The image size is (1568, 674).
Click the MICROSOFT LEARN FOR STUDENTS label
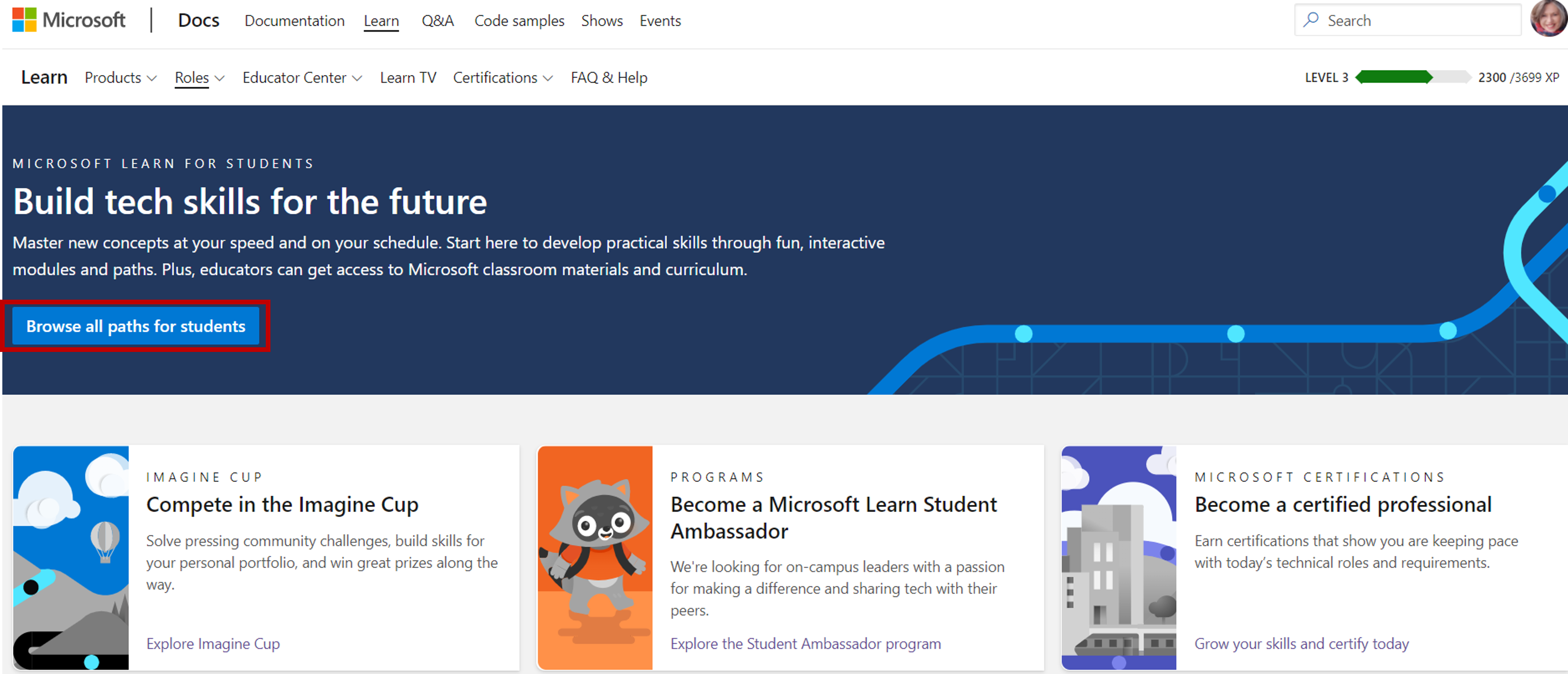(x=163, y=164)
